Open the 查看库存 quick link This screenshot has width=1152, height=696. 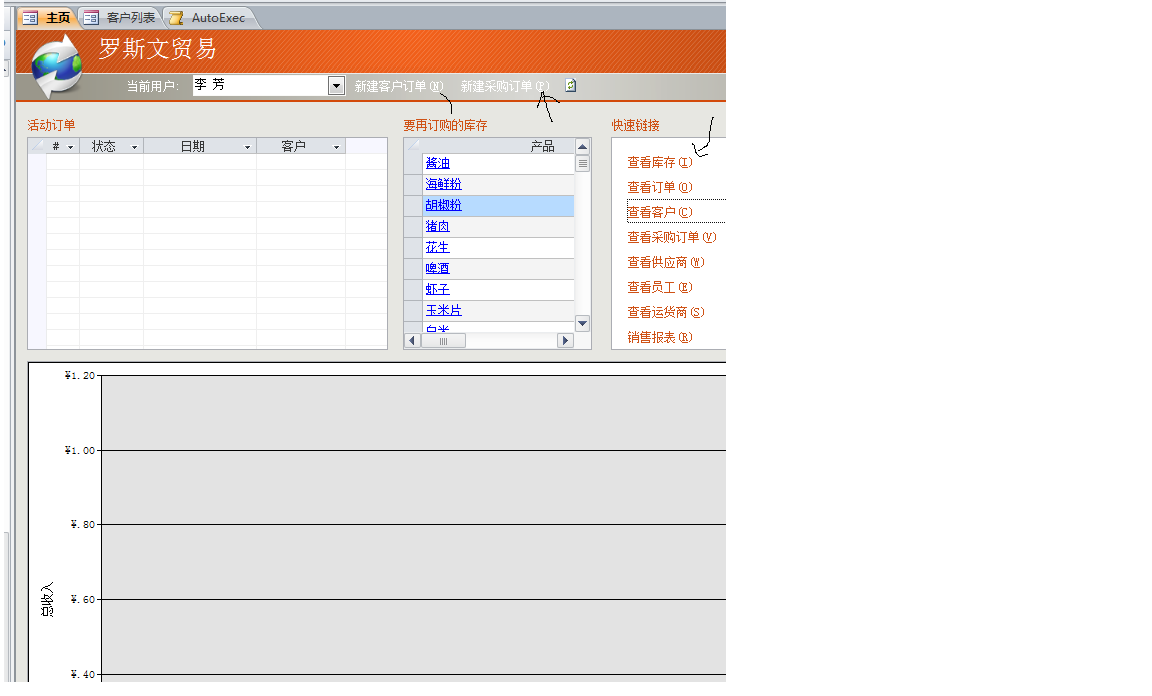(x=658, y=162)
